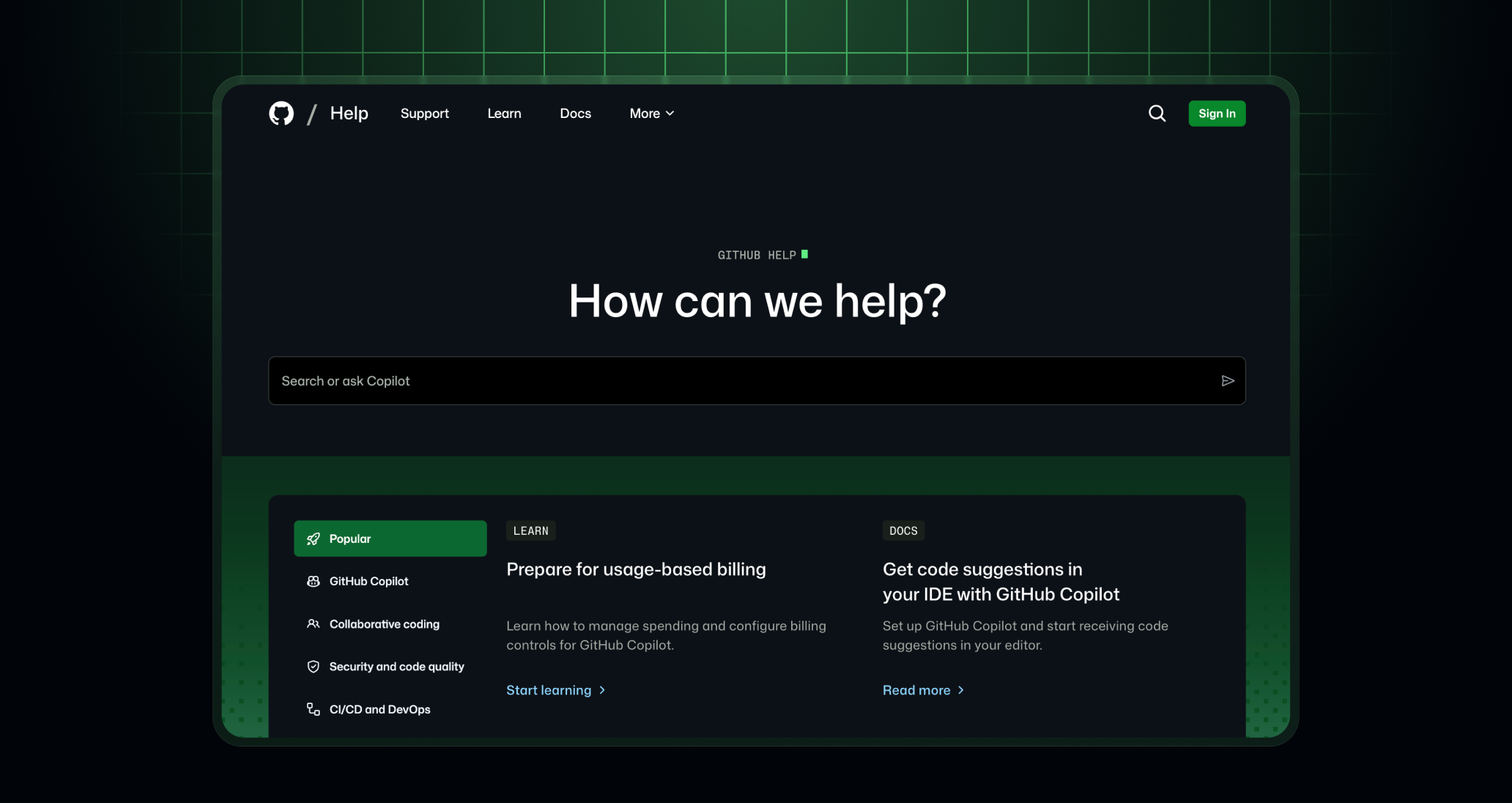The height and width of the screenshot is (803, 1512).
Task: Click the rocket icon beside Popular
Action: [314, 539]
